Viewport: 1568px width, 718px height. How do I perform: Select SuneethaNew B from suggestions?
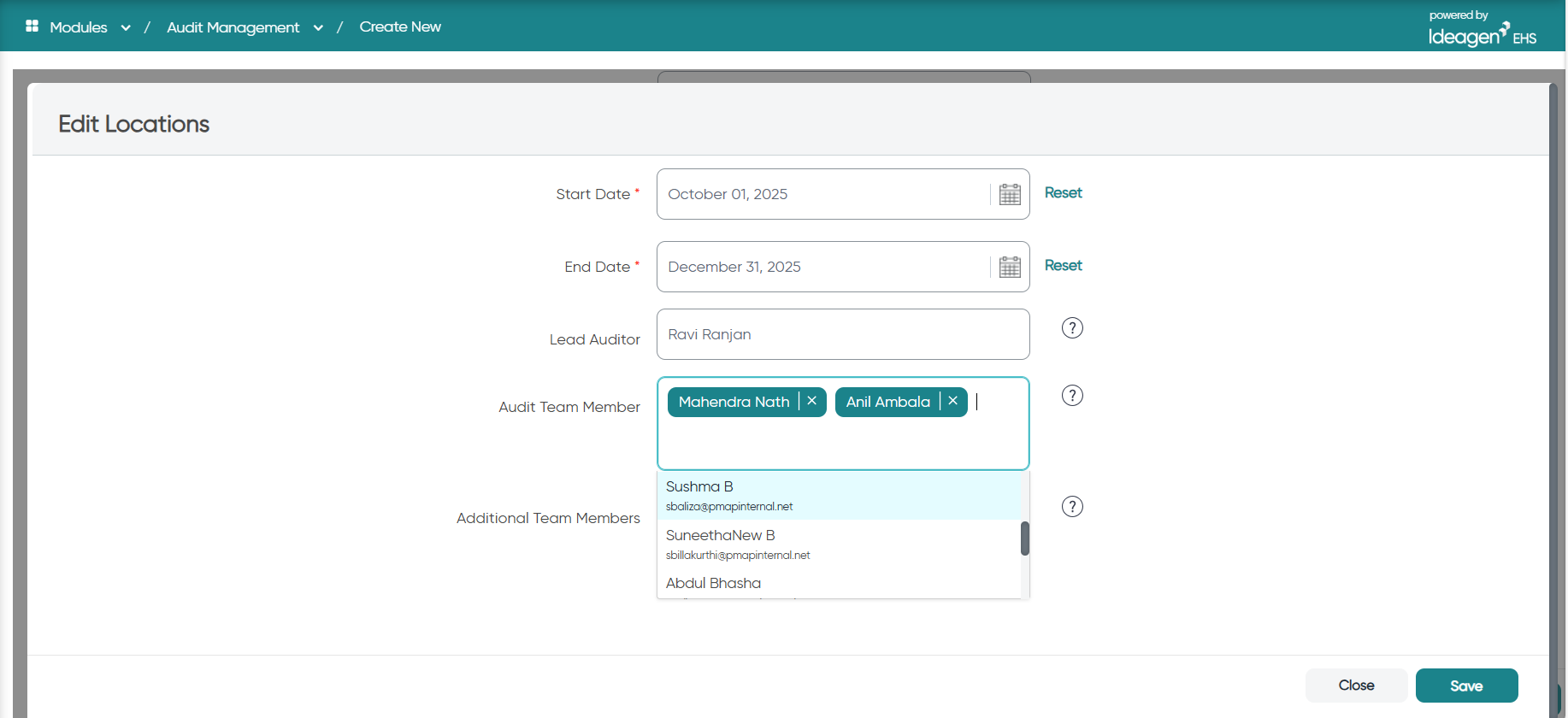pos(839,544)
